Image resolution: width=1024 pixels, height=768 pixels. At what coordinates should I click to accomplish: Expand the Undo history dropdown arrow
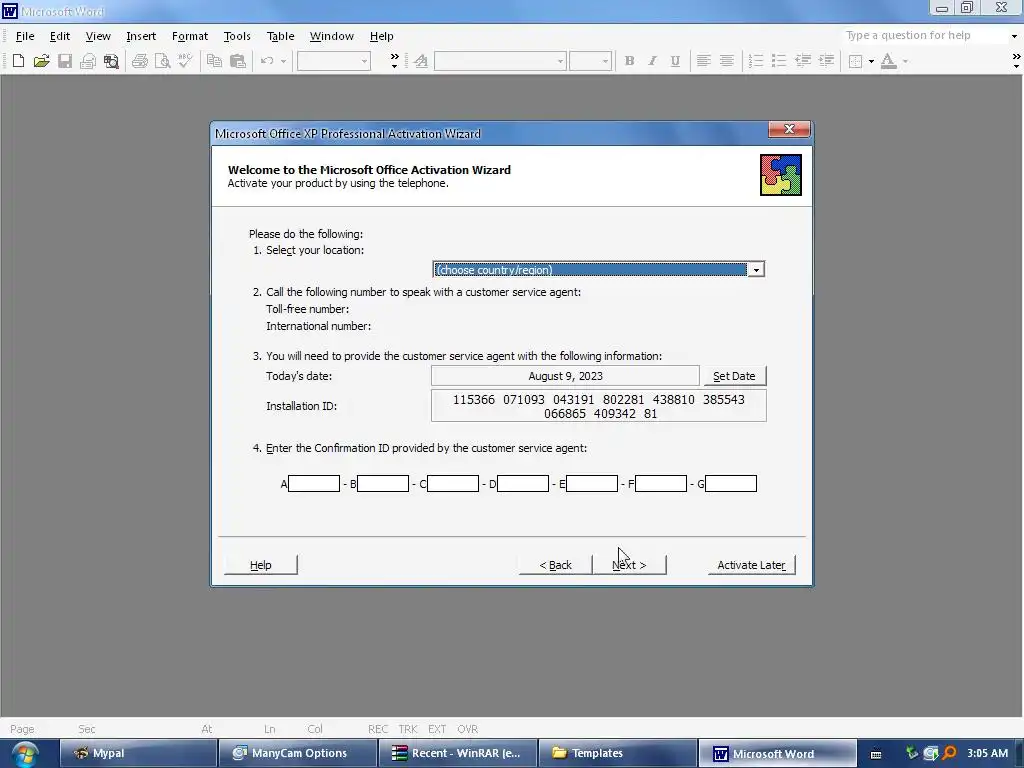283,61
